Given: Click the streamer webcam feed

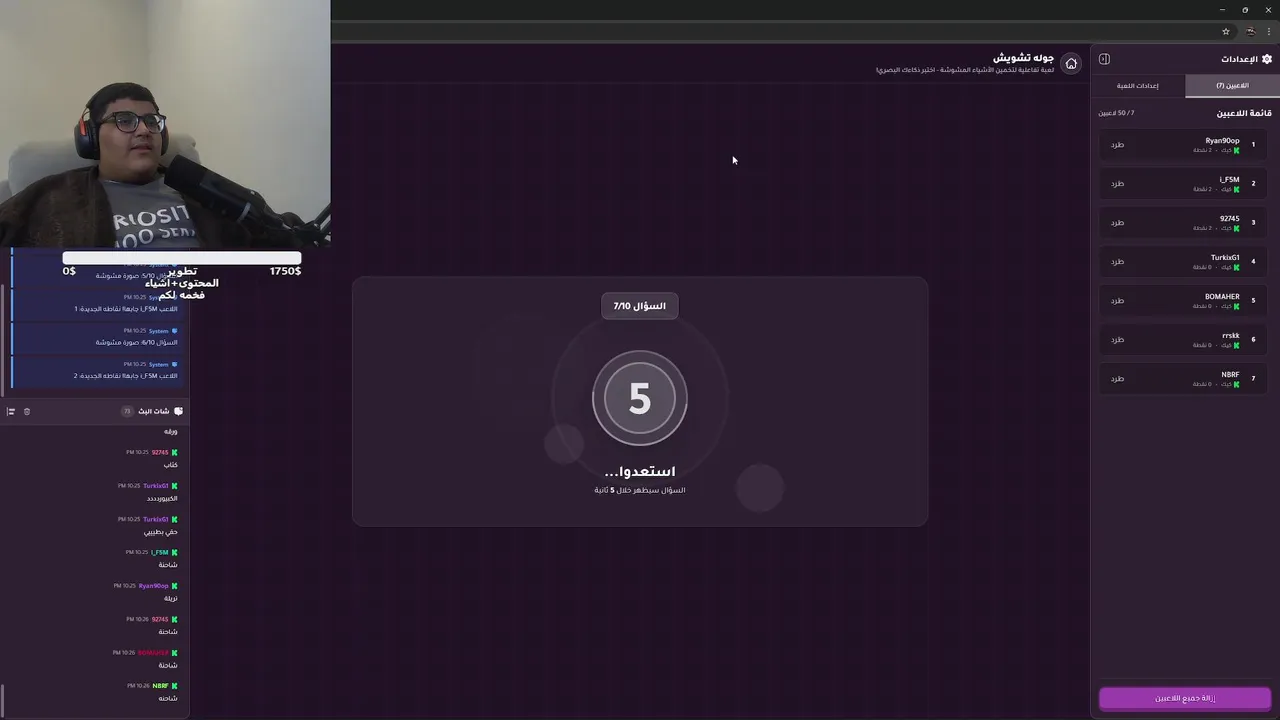Looking at the screenshot, I should pyautogui.click(x=165, y=123).
